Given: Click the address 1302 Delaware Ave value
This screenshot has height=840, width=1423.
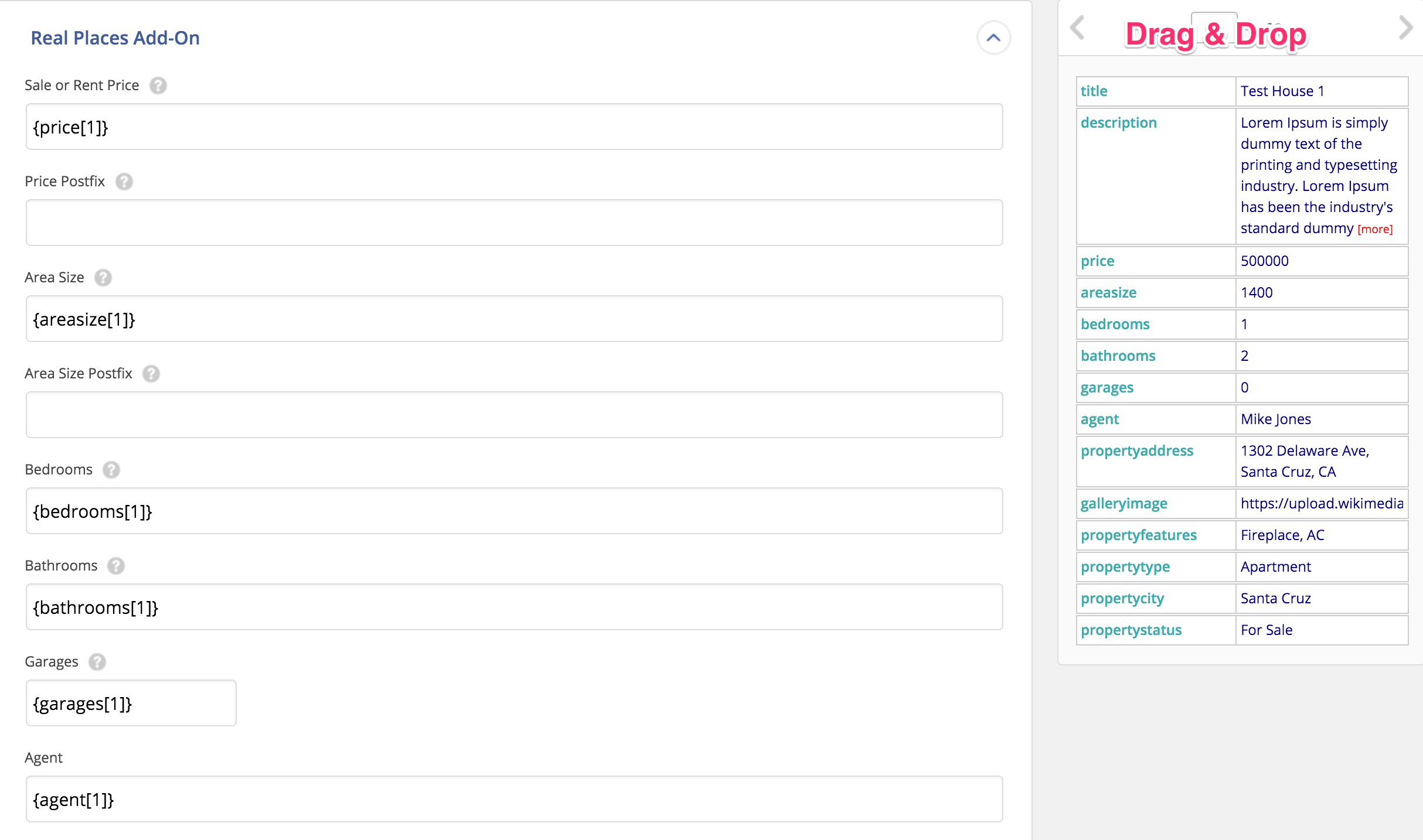Looking at the screenshot, I should coord(1305,462).
